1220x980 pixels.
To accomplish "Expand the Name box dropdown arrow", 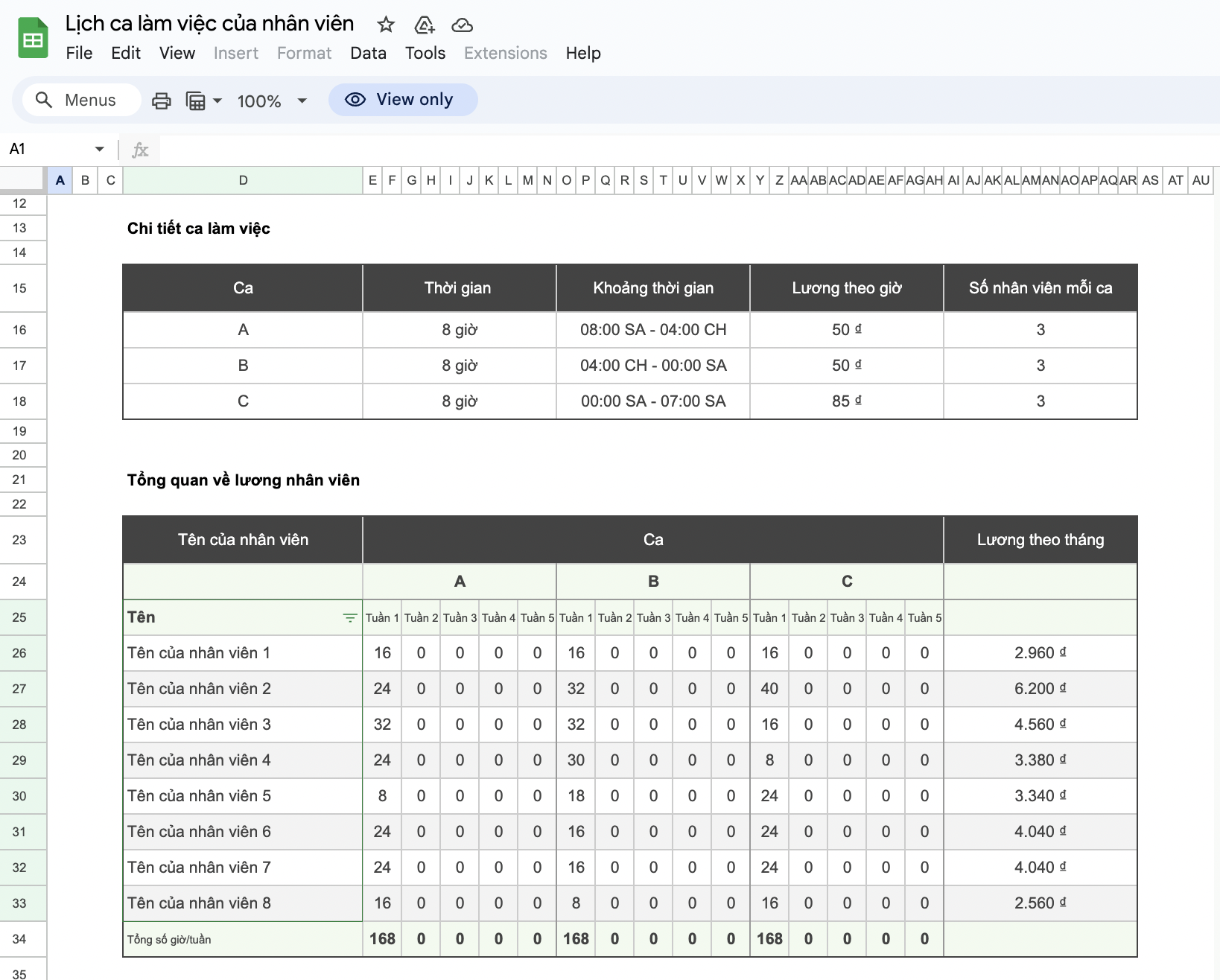I will tap(99, 149).
